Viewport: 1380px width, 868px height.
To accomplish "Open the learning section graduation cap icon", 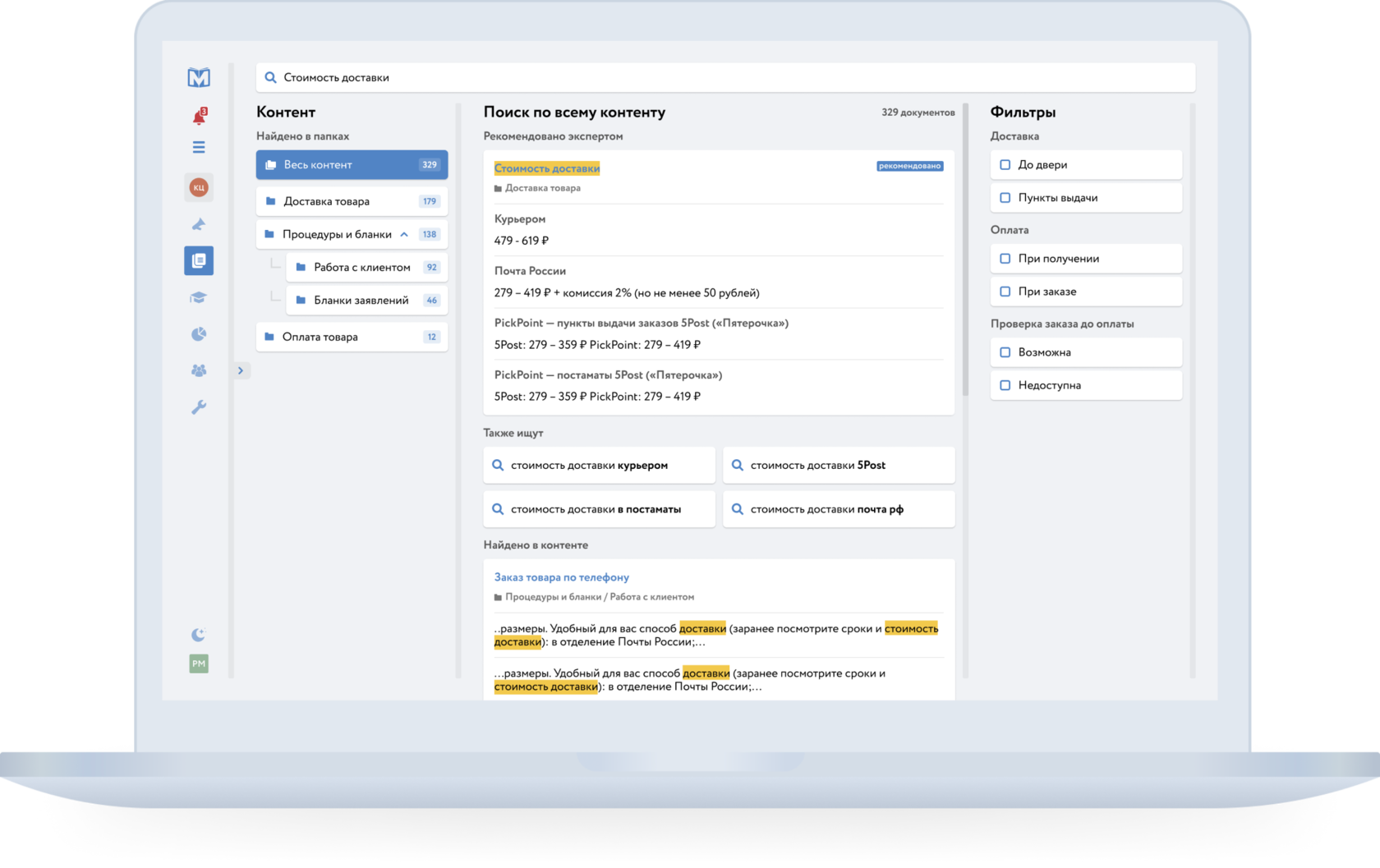I will 199,296.
